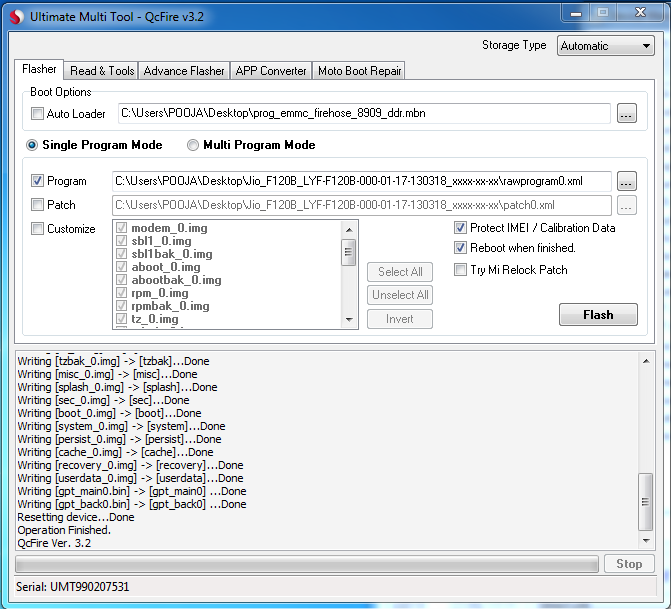Click the Select All button
Image resolution: width=671 pixels, height=609 pixels.
click(x=400, y=272)
